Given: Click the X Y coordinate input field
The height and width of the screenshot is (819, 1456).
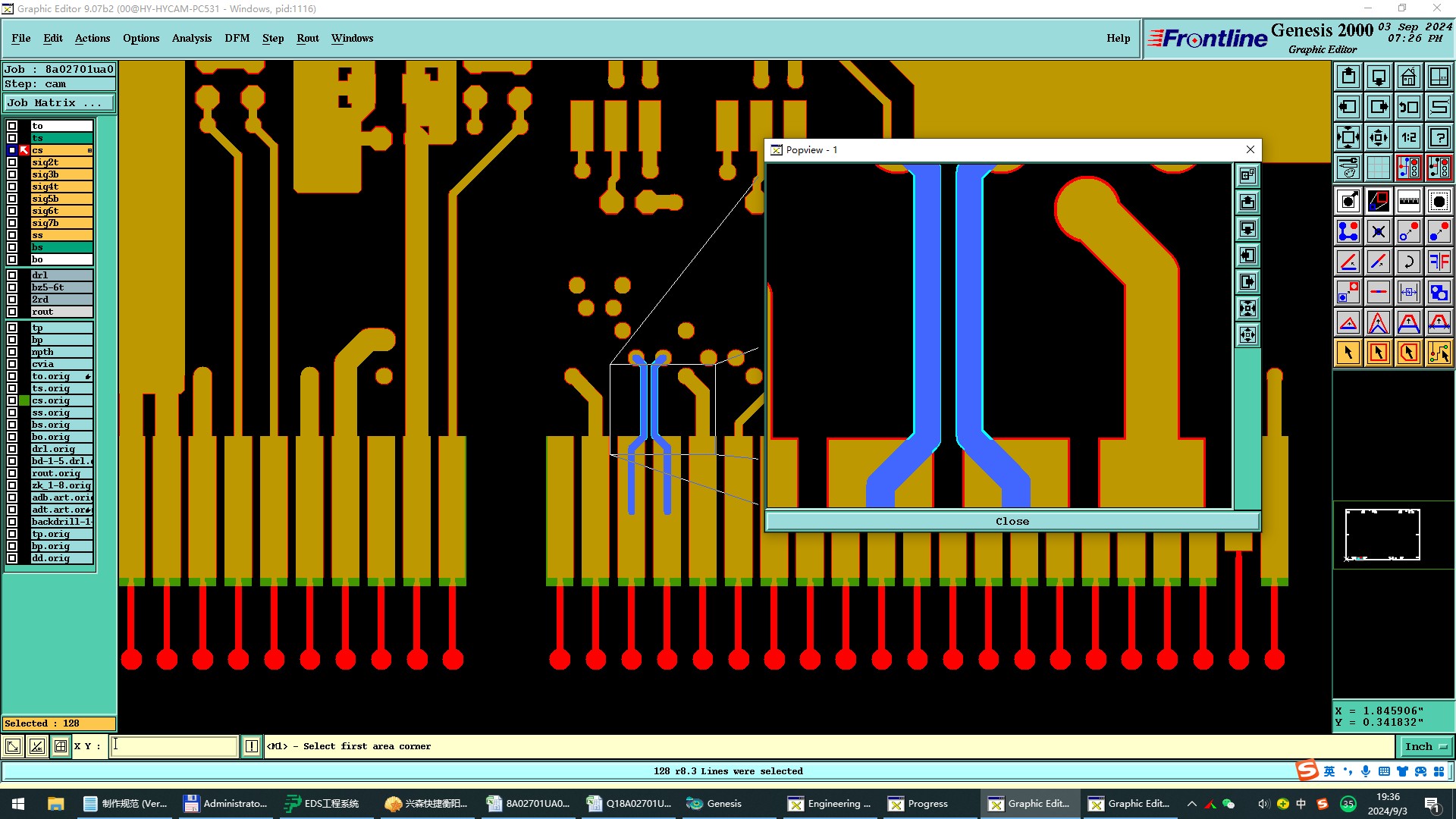Looking at the screenshot, I should (x=174, y=747).
